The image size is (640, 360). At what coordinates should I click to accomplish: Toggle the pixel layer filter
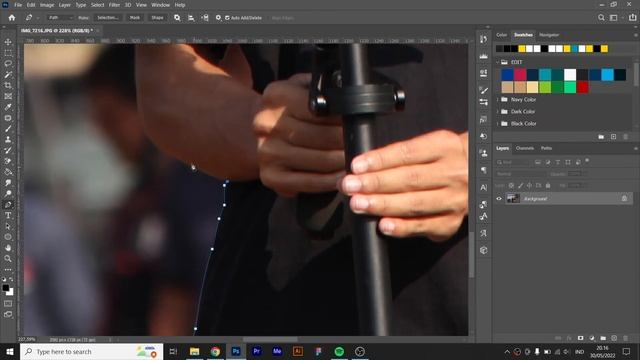(538, 162)
